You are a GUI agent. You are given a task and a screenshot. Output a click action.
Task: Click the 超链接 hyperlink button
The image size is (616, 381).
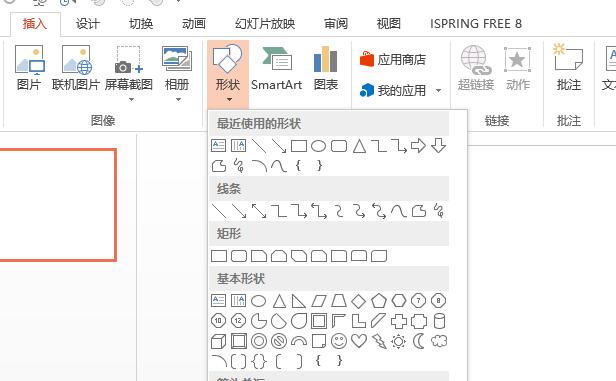pyautogui.click(x=476, y=68)
